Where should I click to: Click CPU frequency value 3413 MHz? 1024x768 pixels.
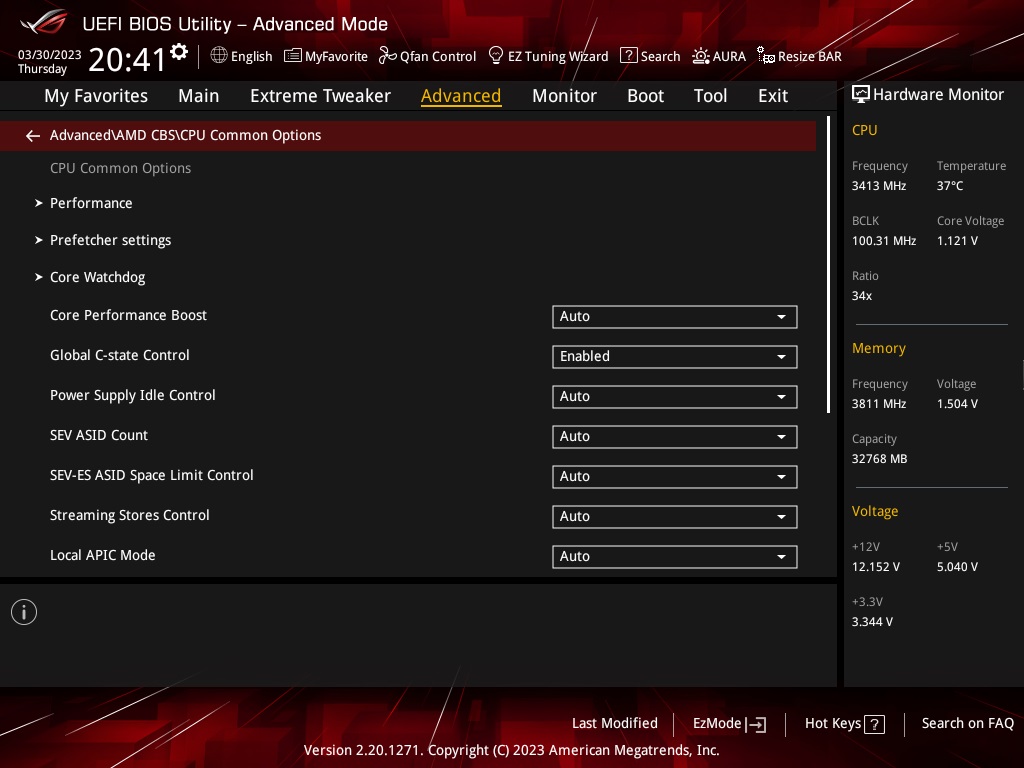click(x=878, y=186)
